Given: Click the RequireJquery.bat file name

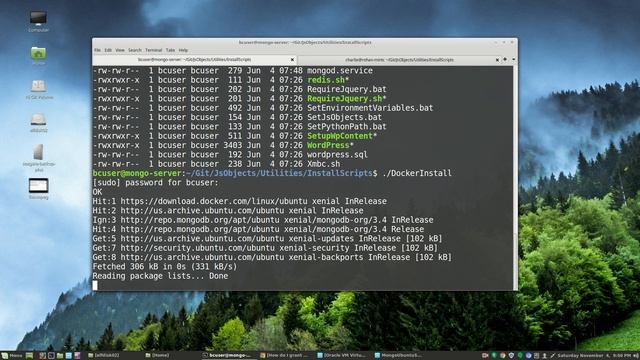Looking at the screenshot, I should coord(347,89).
